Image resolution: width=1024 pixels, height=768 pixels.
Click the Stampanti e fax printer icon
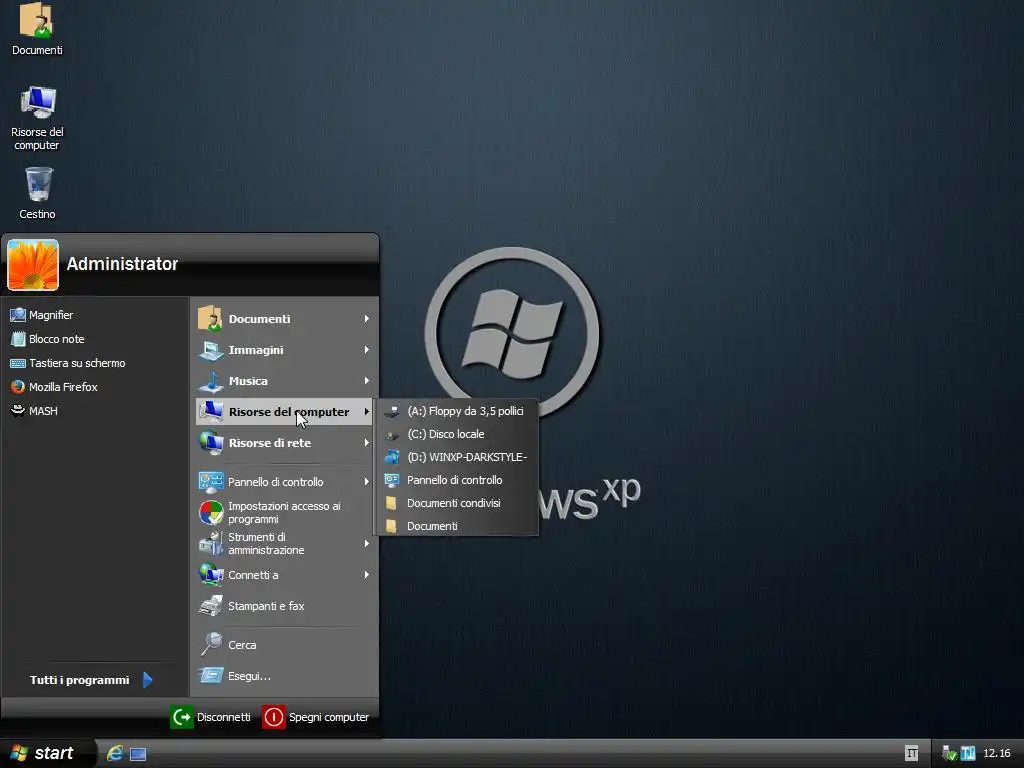pyautogui.click(x=211, y=606)
